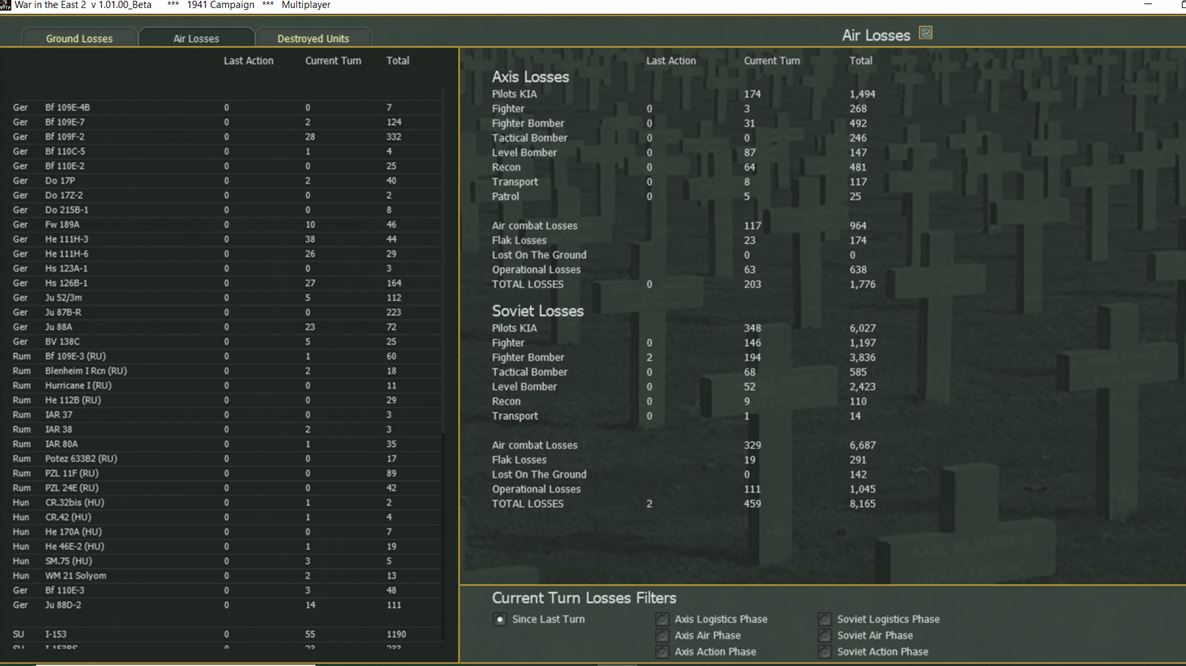Select the Fw 189A row
1186x666 pixels.
pyautogui.click(x=225, y=225)
